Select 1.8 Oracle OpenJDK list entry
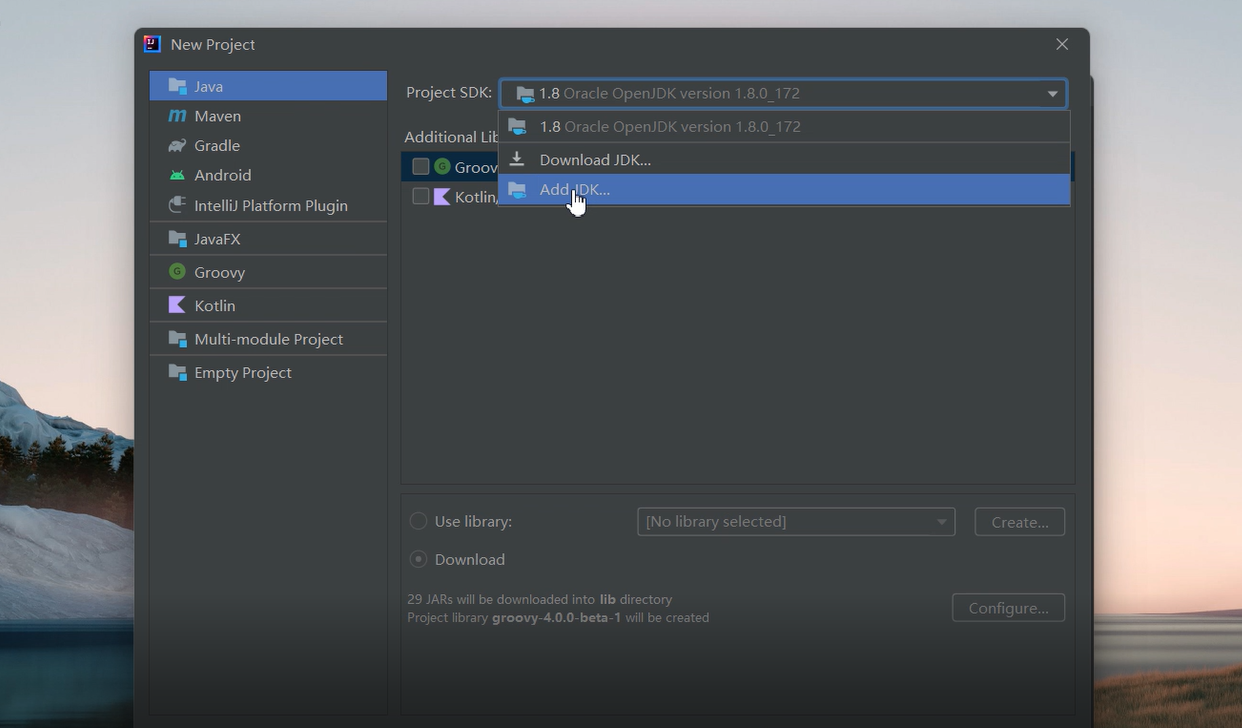1242x728 pixels. (x=784, y=127)
